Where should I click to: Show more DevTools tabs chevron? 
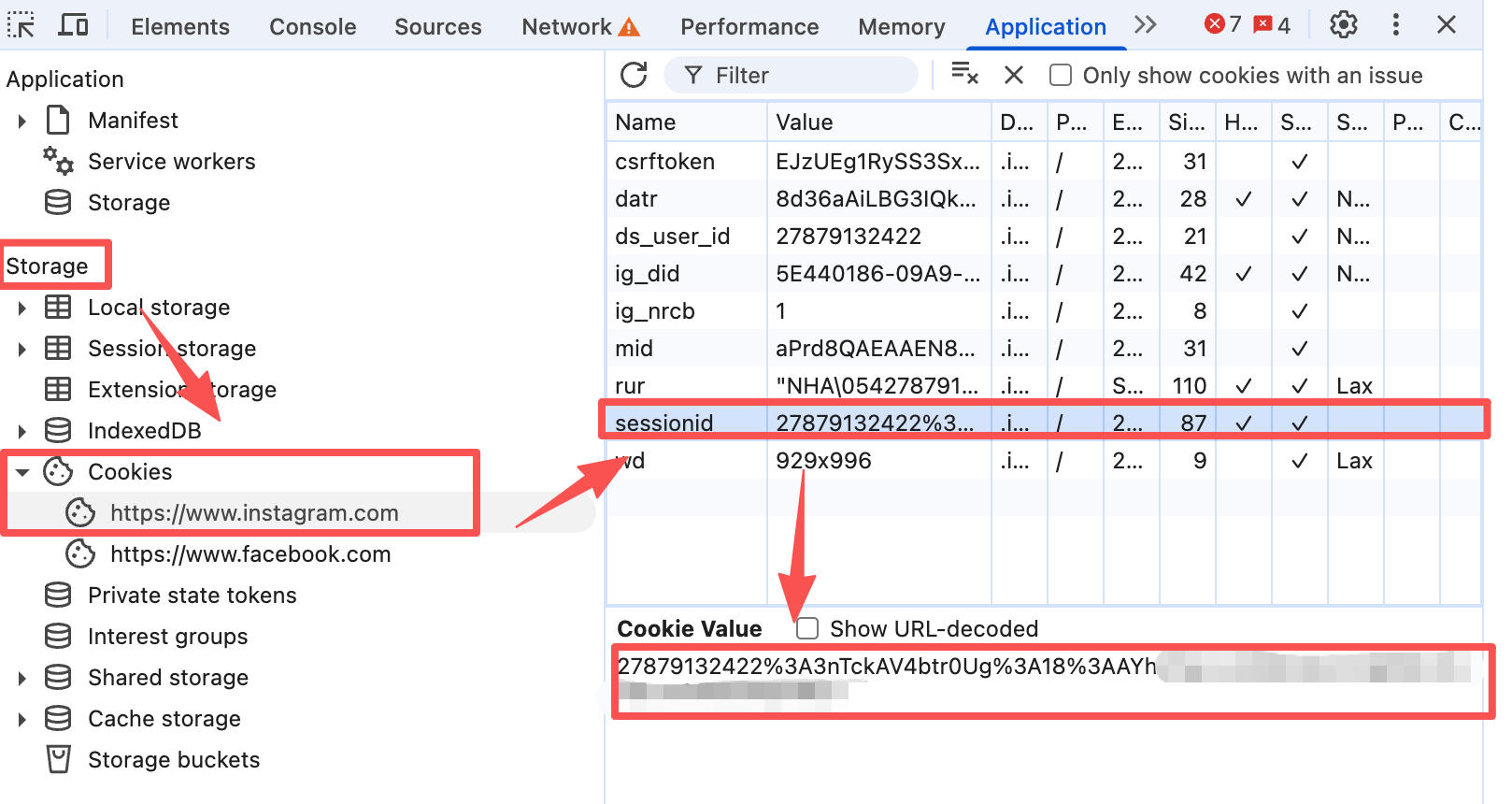coord(1145,25)
